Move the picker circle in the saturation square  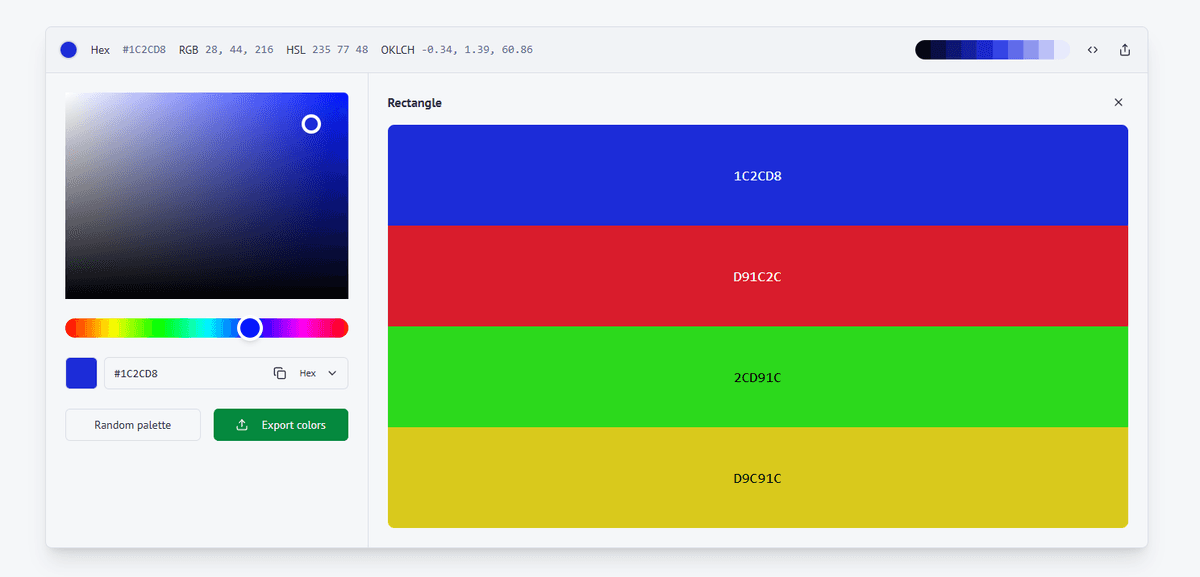tap(311, 124)
